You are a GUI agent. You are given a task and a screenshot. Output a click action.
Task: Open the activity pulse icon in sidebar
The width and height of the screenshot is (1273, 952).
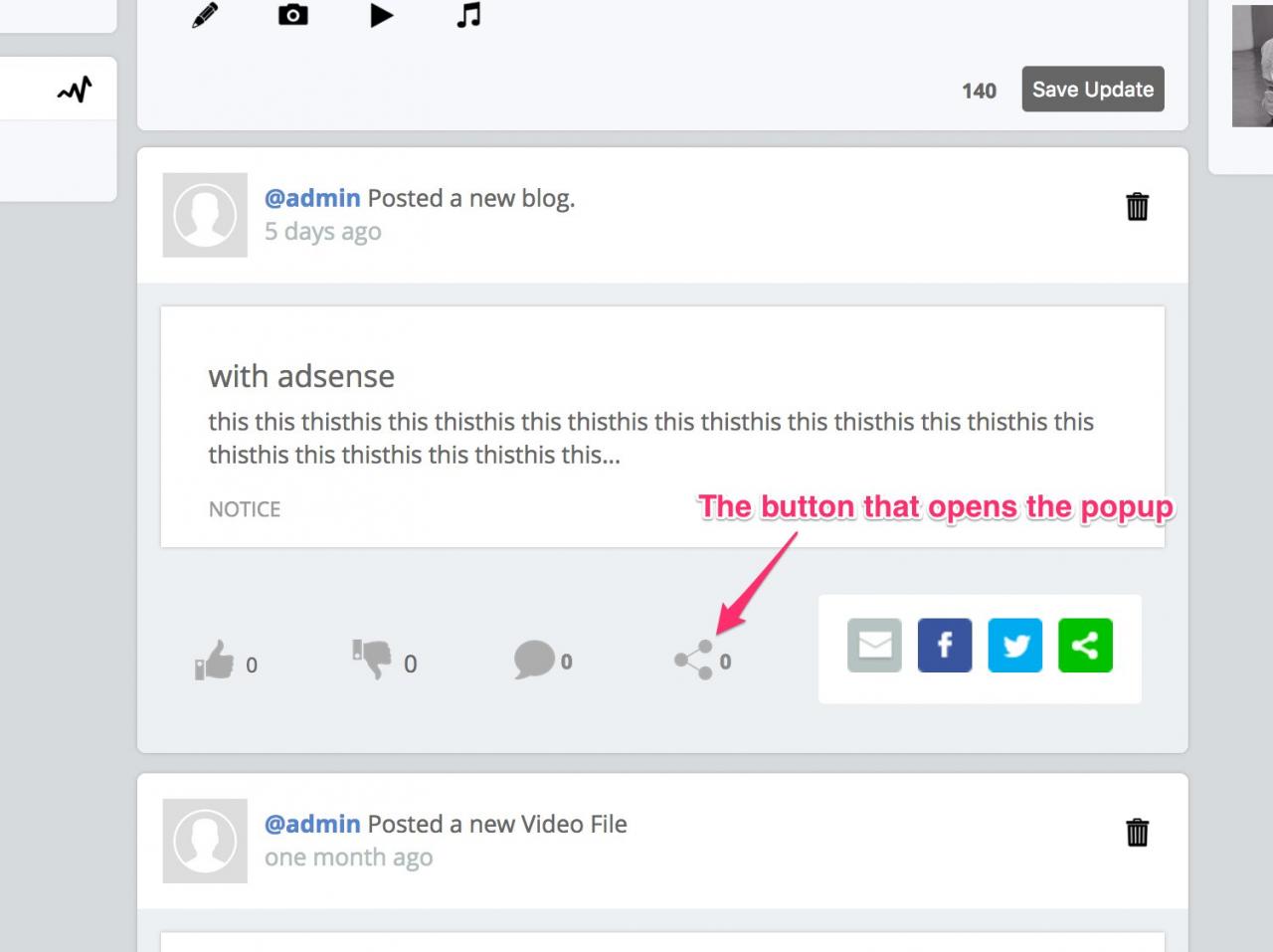coord(75,91)
